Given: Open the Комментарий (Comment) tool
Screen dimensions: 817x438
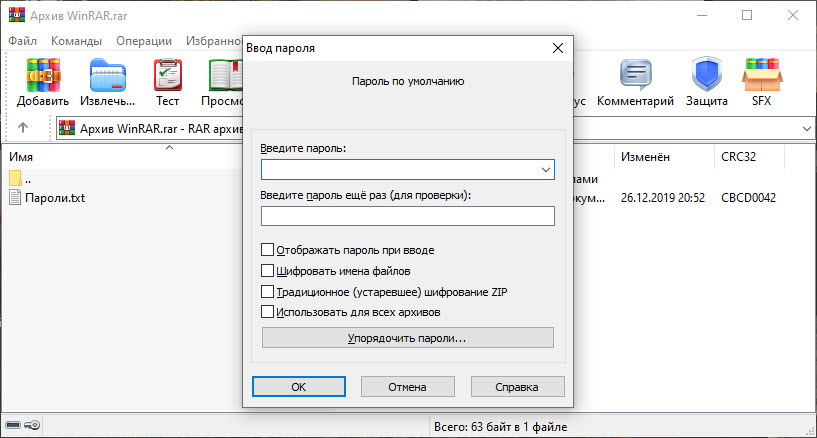Looking at the screenshot, I should pyautogui.click(x=635, y=76).
